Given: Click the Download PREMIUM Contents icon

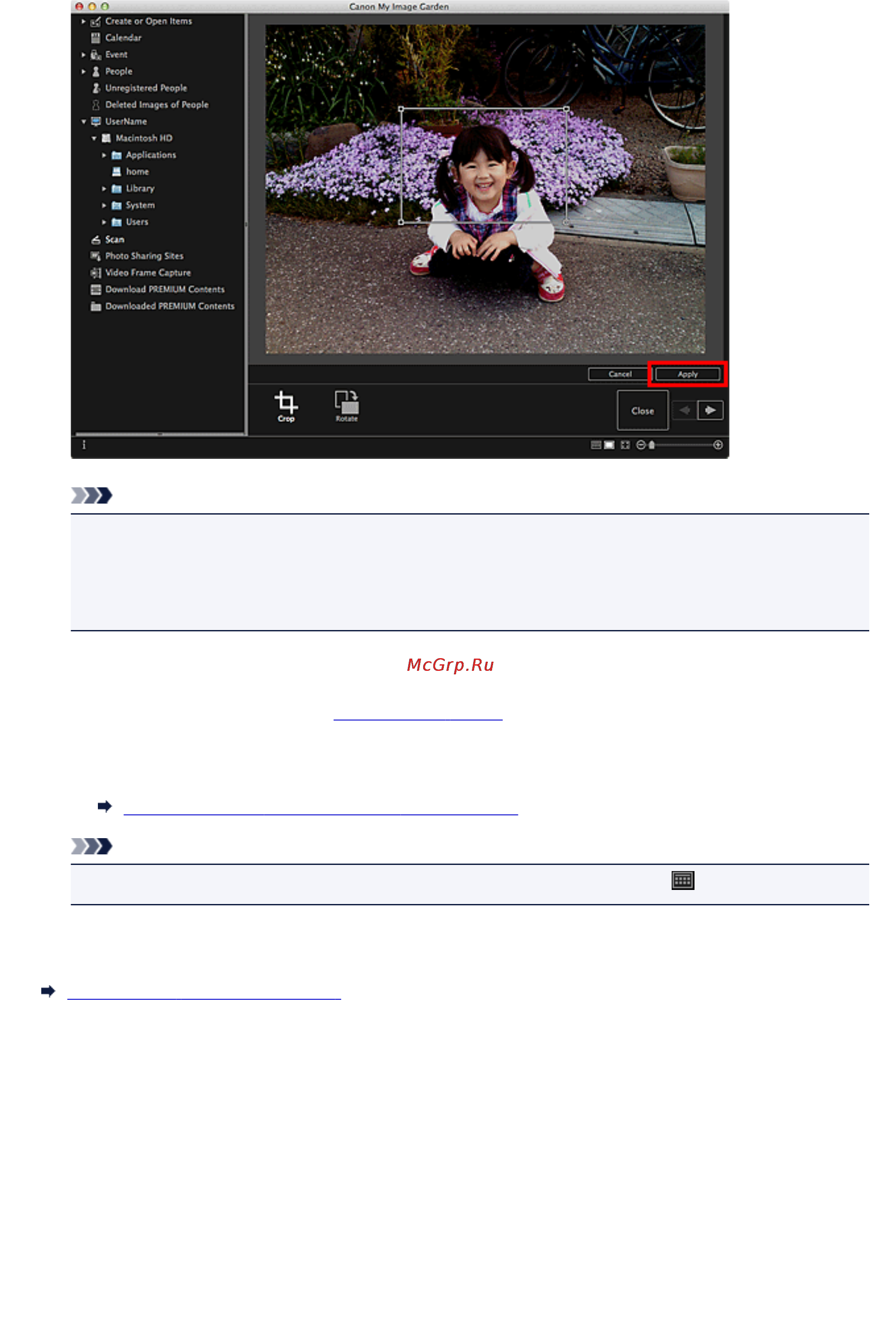Looking at the screenshot, I should (x=95, y=290).
